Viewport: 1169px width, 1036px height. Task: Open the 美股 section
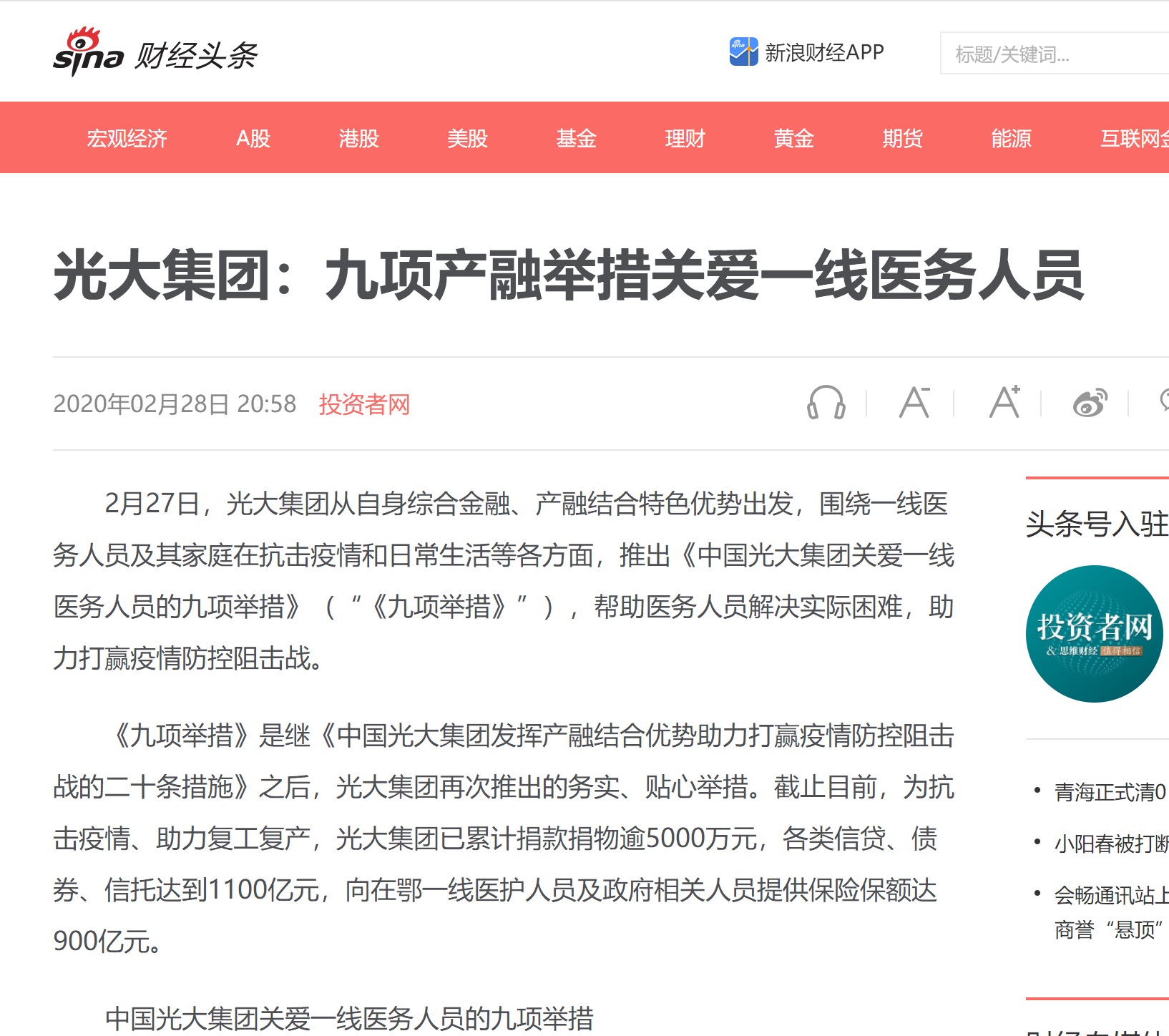click(467, 138)
